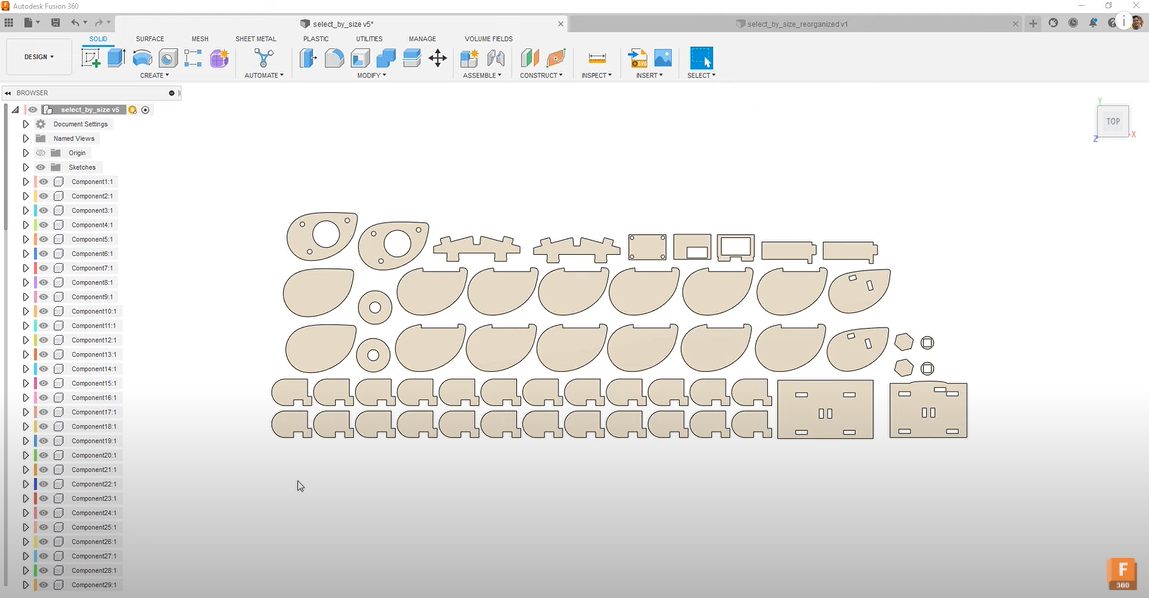Click TOP on the ViewCube
The height and width of the screenshot is (598, 1149).
pos(1113,120)
